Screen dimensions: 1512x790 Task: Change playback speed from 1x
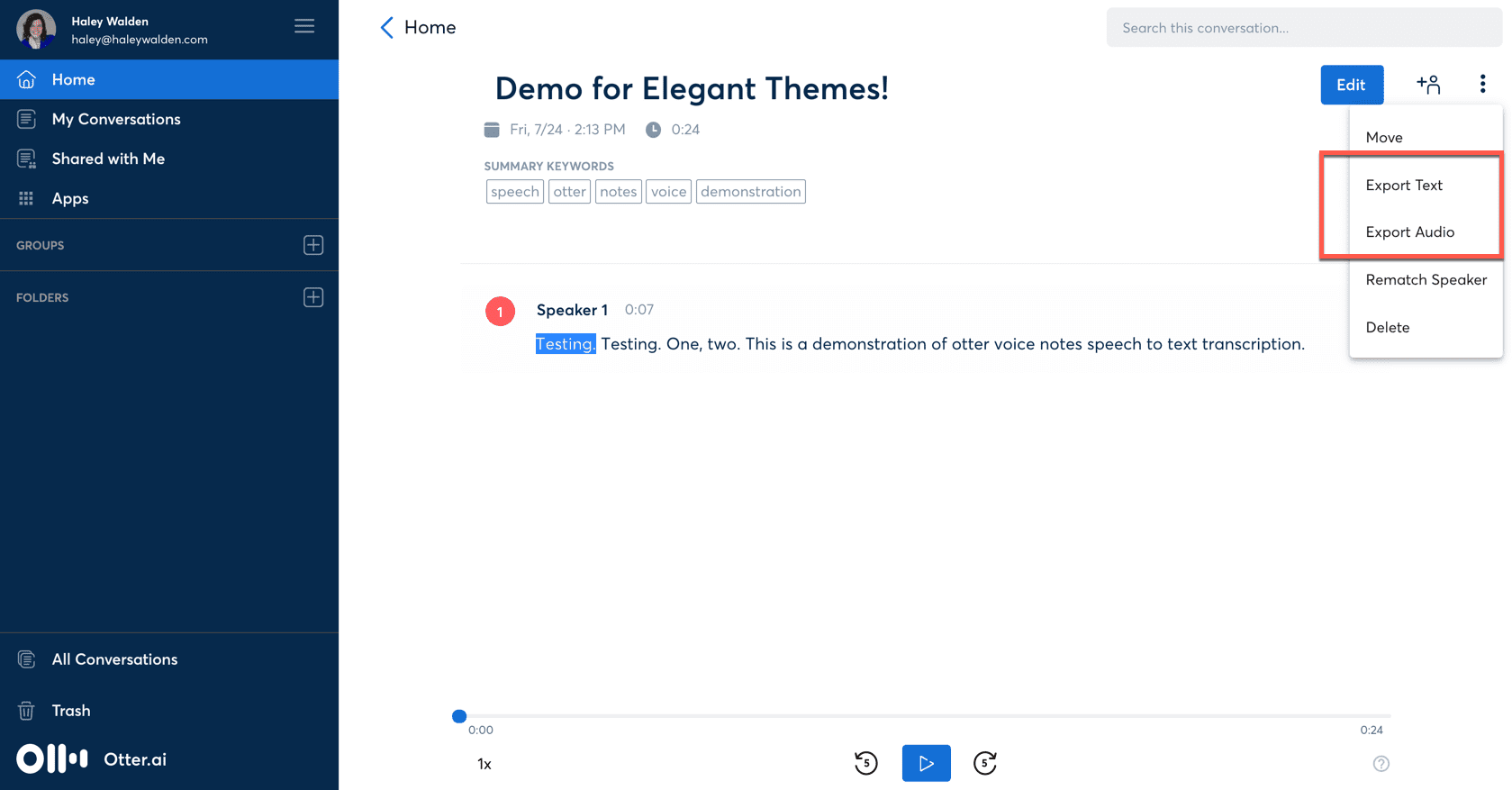(x=484, y=764)
